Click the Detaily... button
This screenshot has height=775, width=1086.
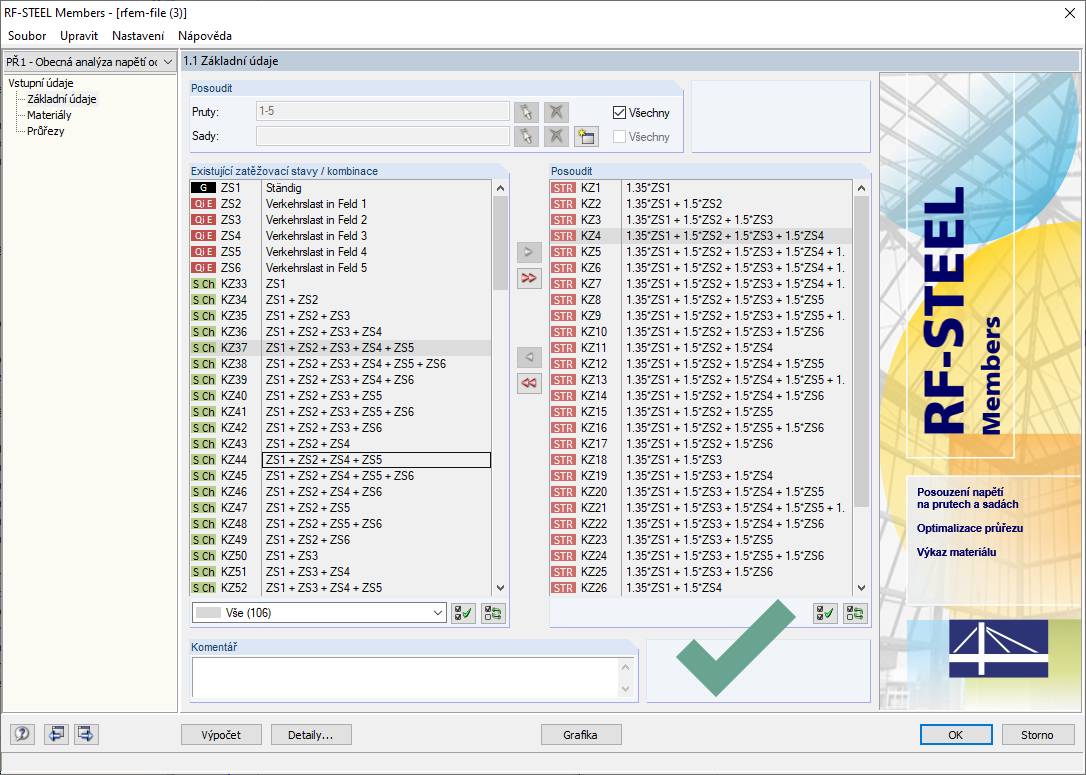pyautogui.click(x=311, y=735)
